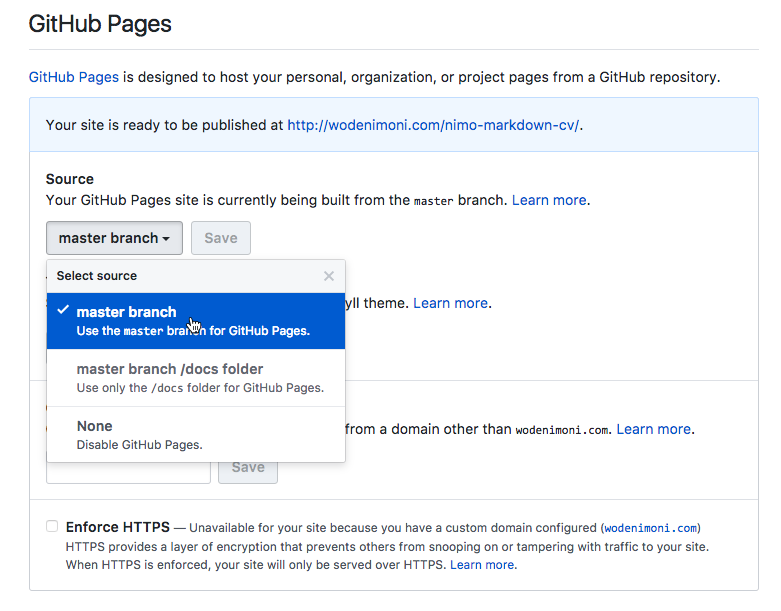Click Learn more about HTTPS enforcement
The height and width of the screenshot is (611, 781).
coord(482,565)
